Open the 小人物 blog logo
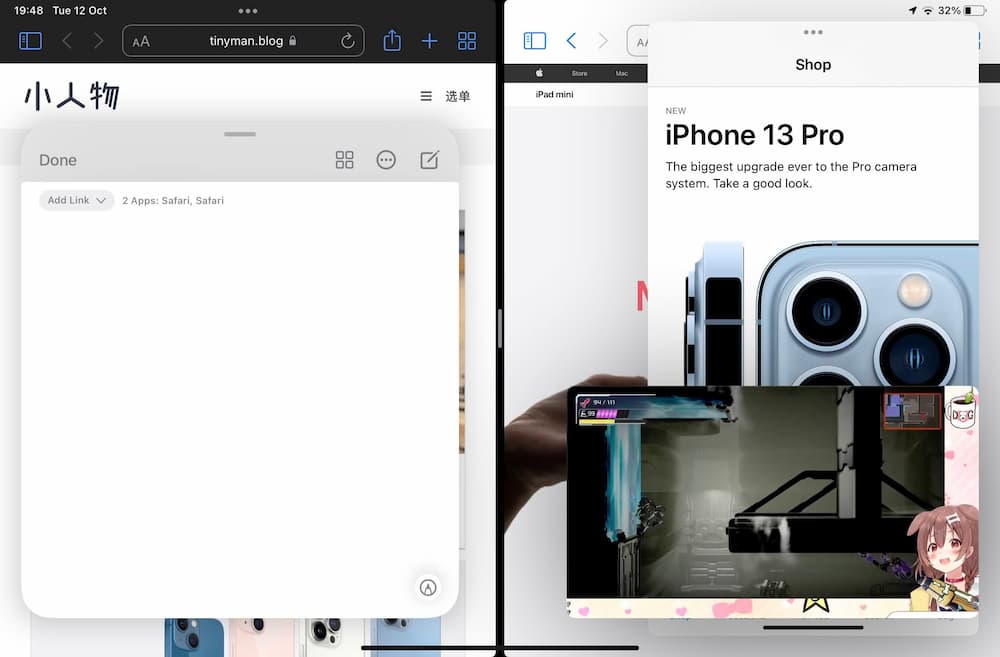The width and height of the screenshot is (1000, 657). click(72, 96)
